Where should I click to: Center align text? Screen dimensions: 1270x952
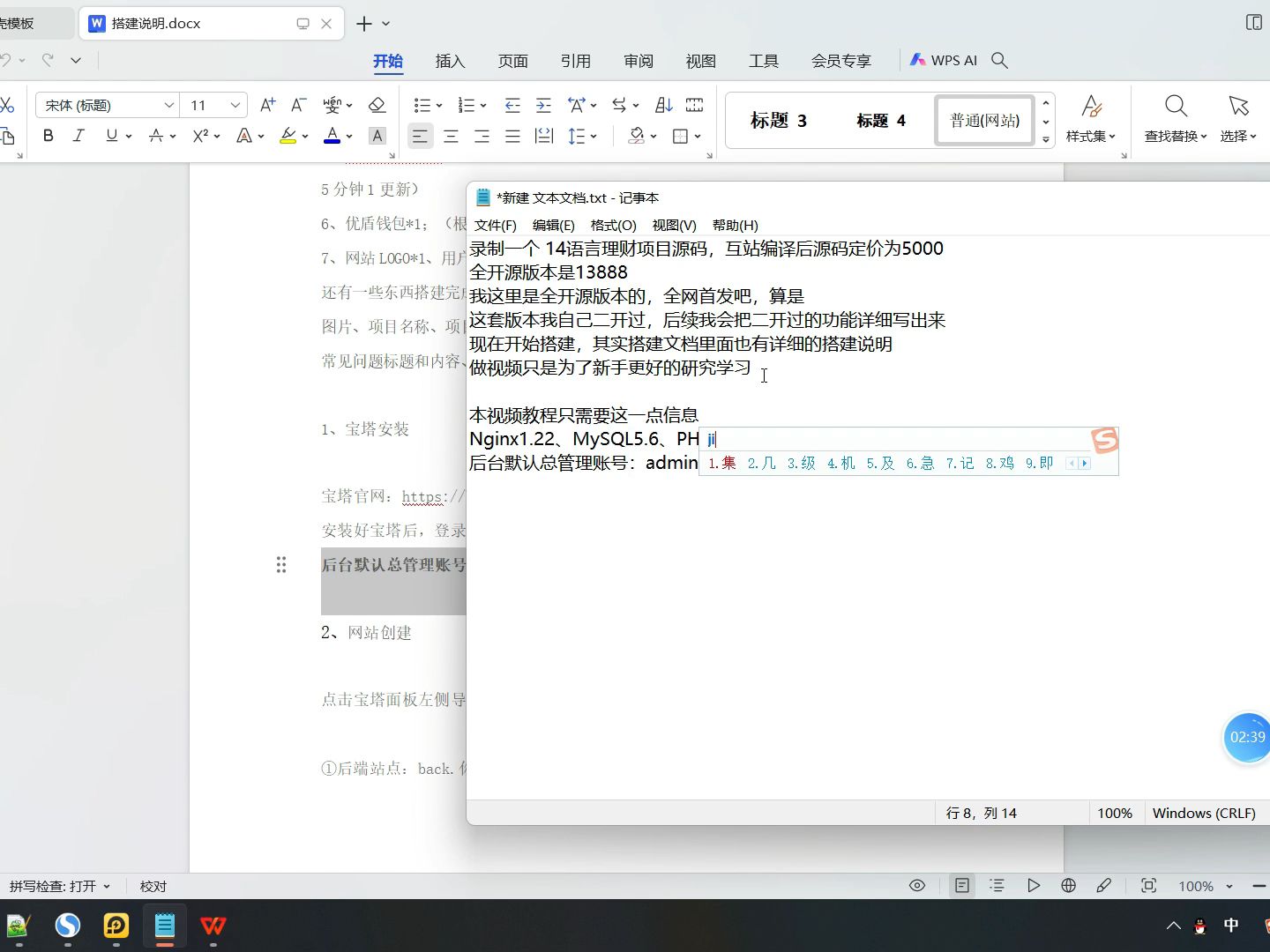point(451,136)
